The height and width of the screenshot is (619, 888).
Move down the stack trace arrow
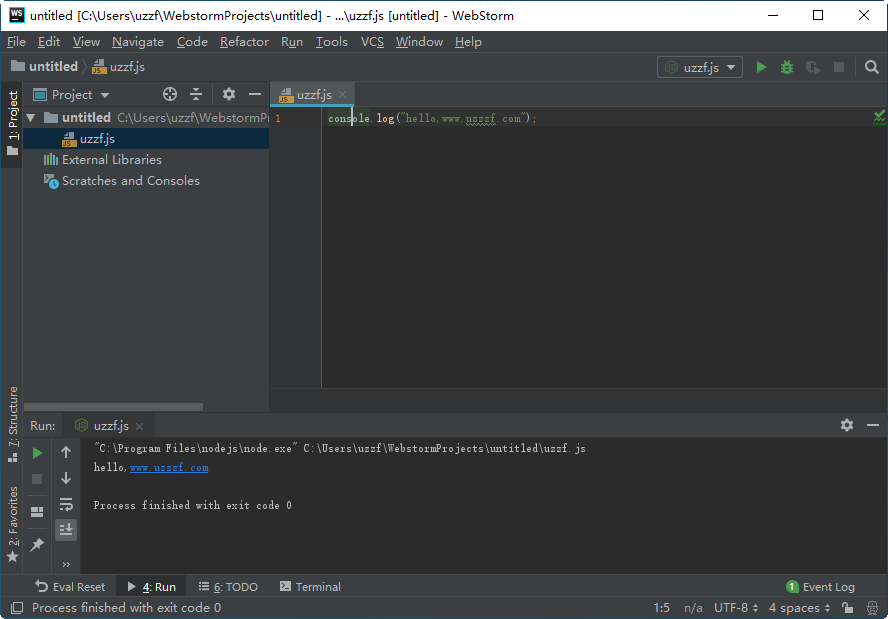66,478
